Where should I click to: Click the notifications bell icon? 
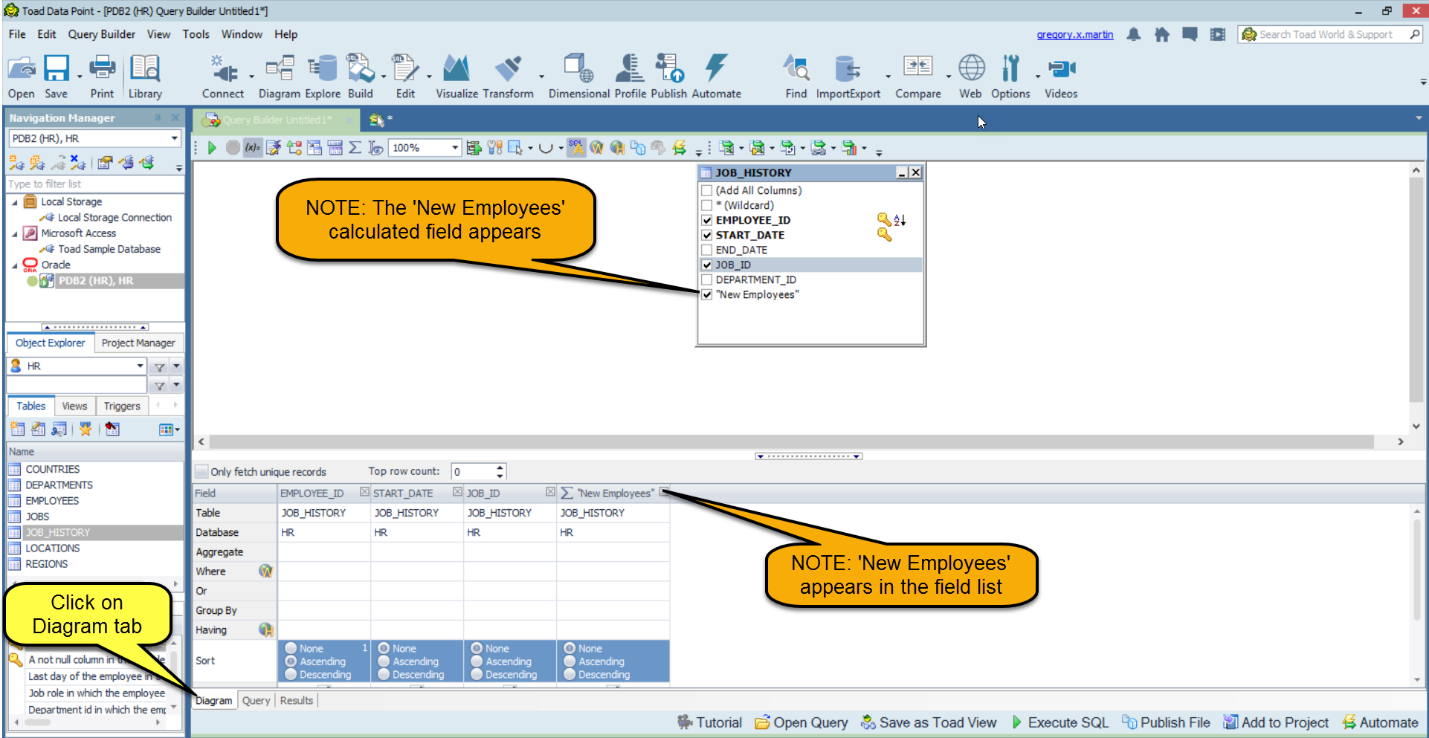[x=1134, y=34]
